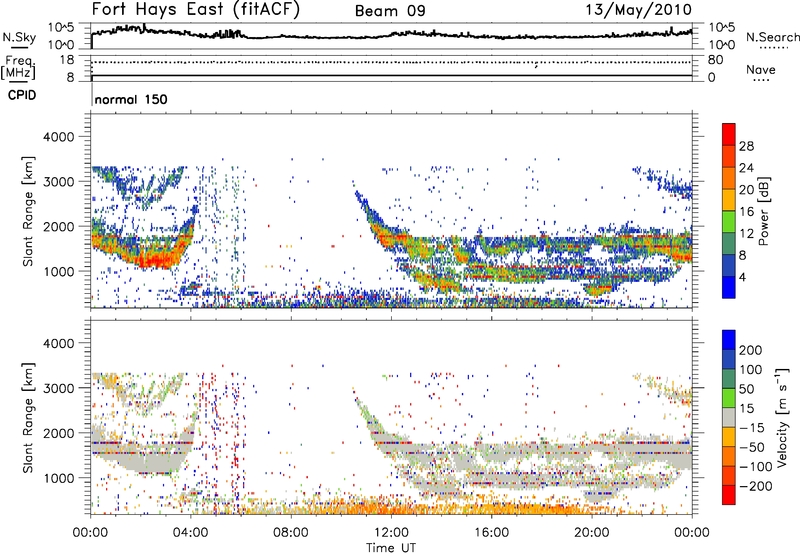Click the dotted line sample under Nave
The height and width of the screenshot is (554, 800).
tap(761, 81)
